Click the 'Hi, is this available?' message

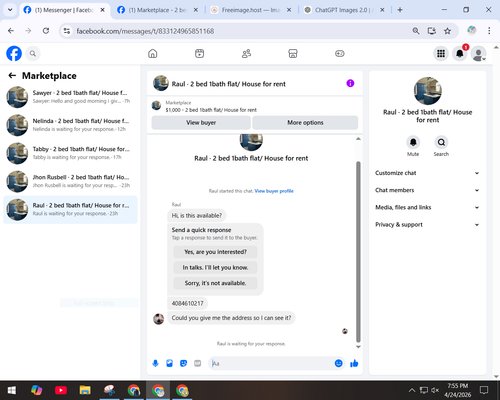pos(197,216)
